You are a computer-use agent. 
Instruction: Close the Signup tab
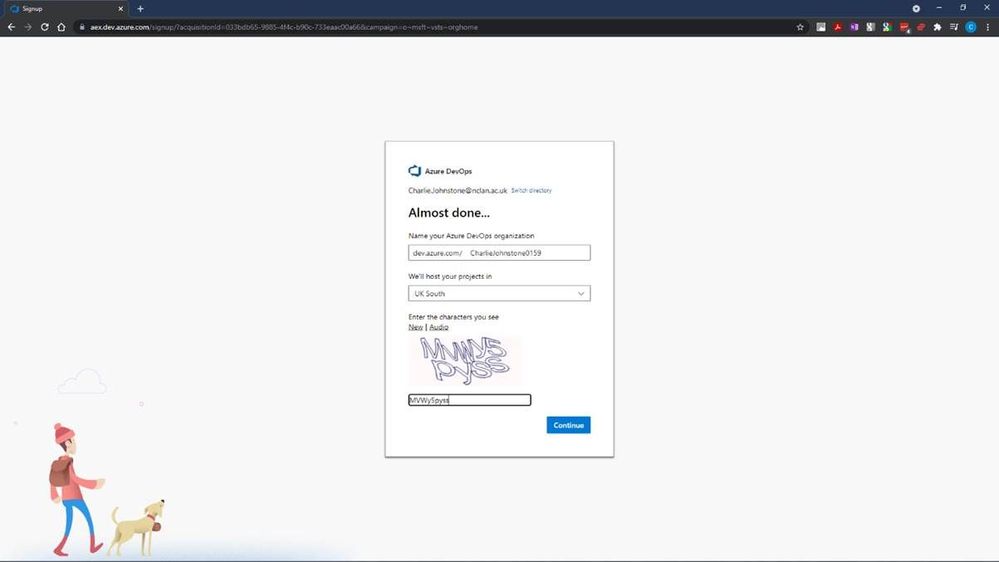[120, 9]
